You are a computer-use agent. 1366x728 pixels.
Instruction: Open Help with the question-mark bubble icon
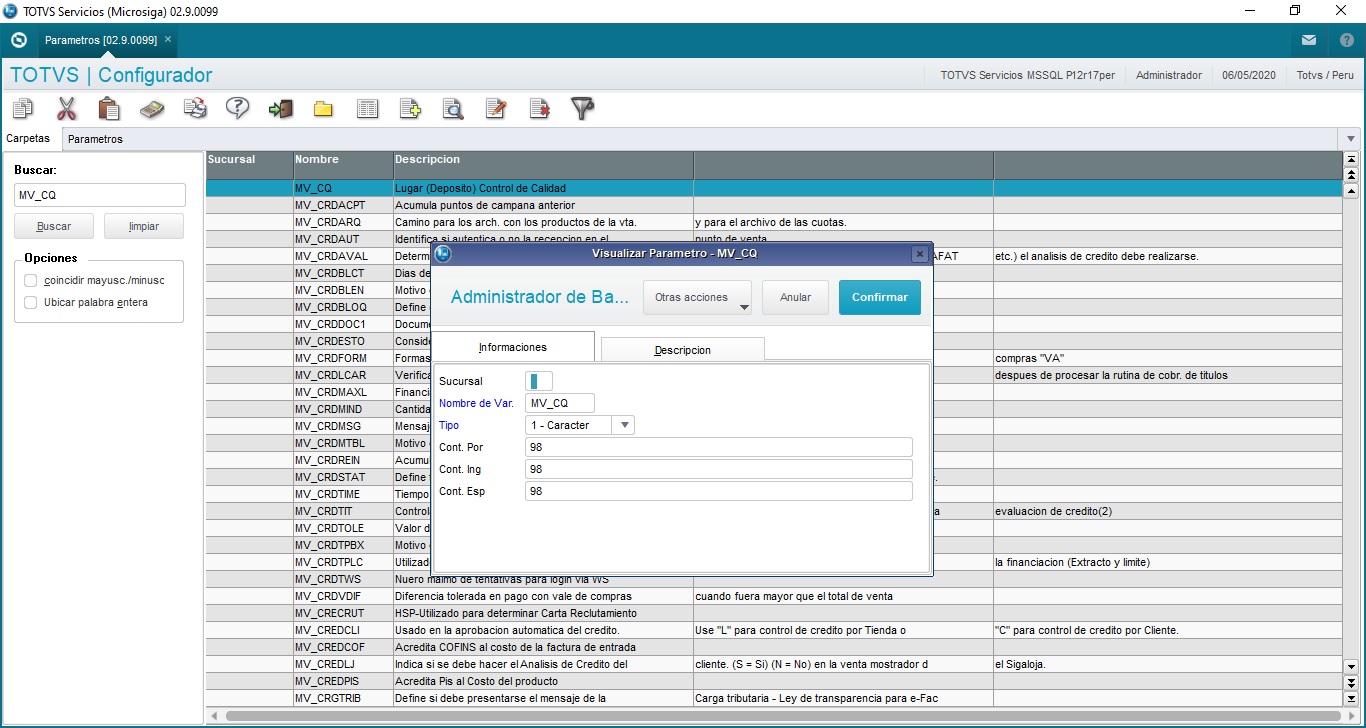coord(237,108)
